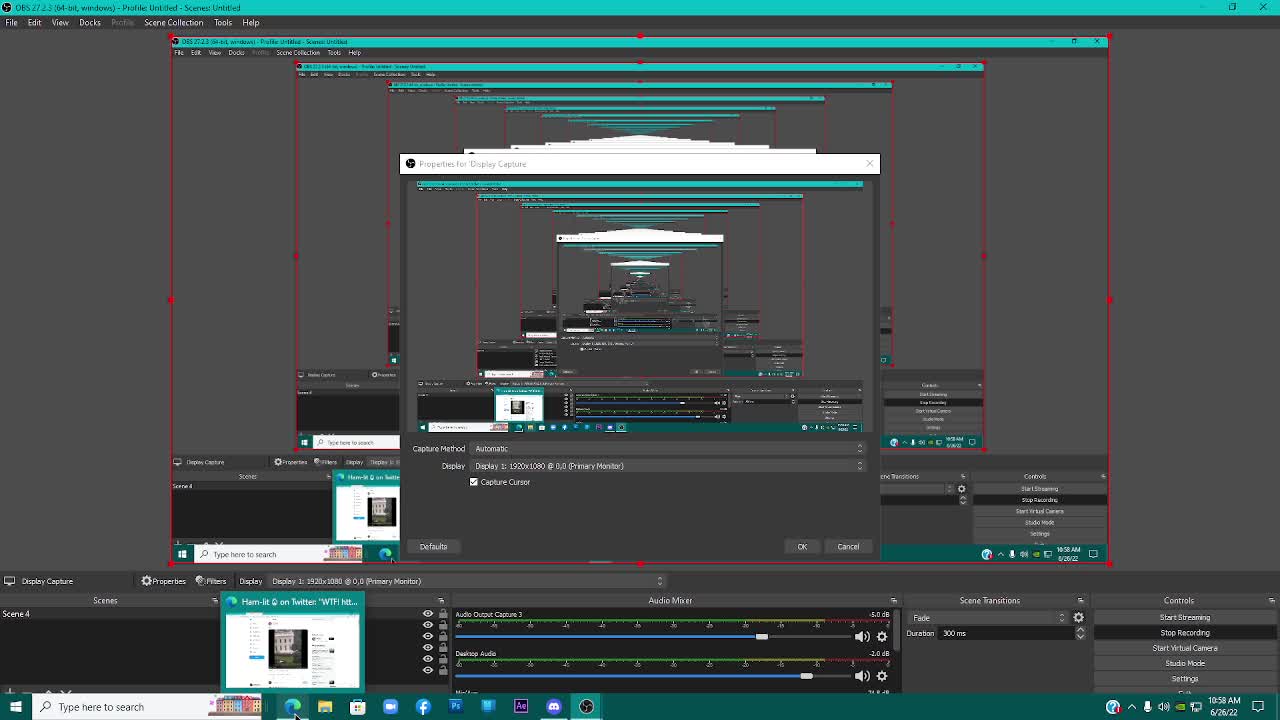This screenshot has height=720, width=1280.
Task: Open Discord from the taskbar
Action: pos(554,707)
